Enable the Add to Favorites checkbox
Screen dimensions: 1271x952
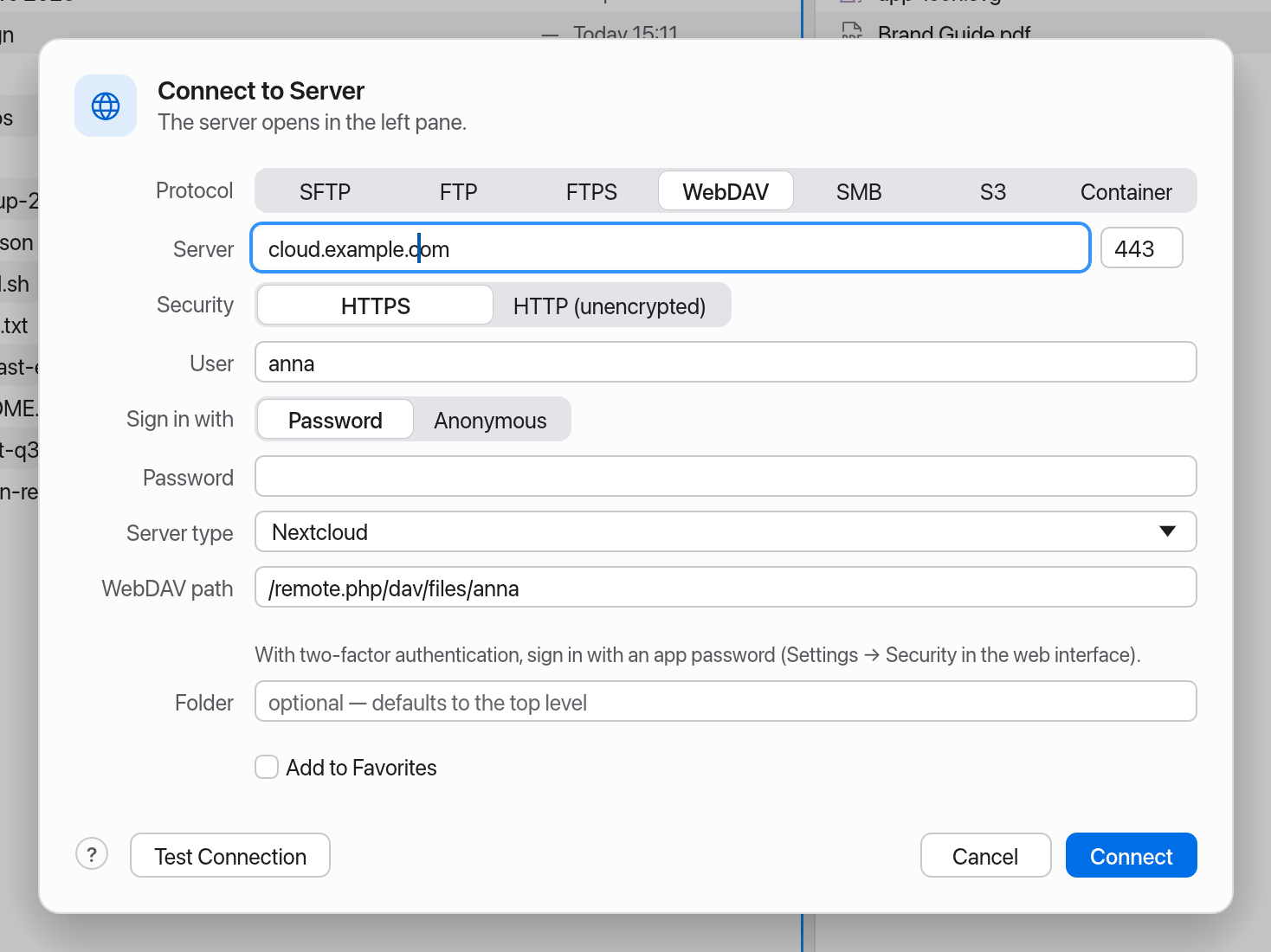point(267,767)
